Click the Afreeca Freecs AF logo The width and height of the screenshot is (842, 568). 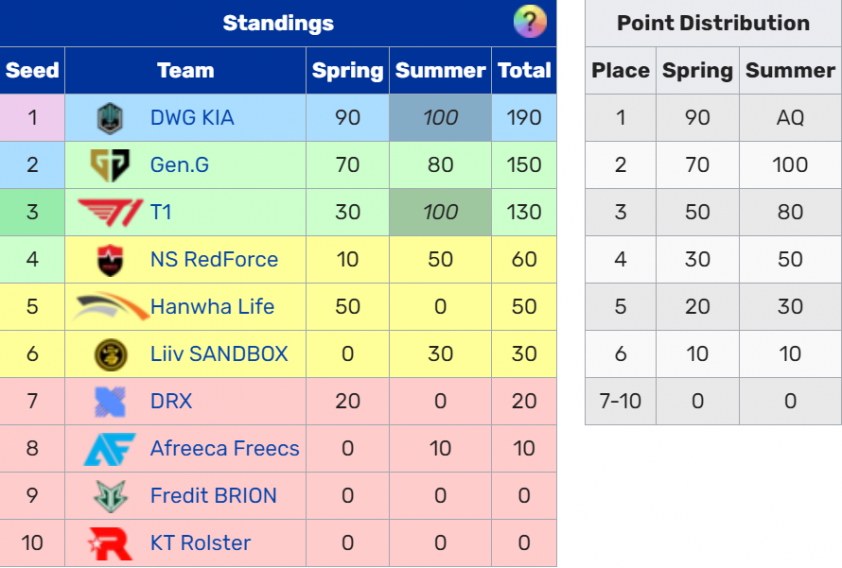[x=110, y=449]
